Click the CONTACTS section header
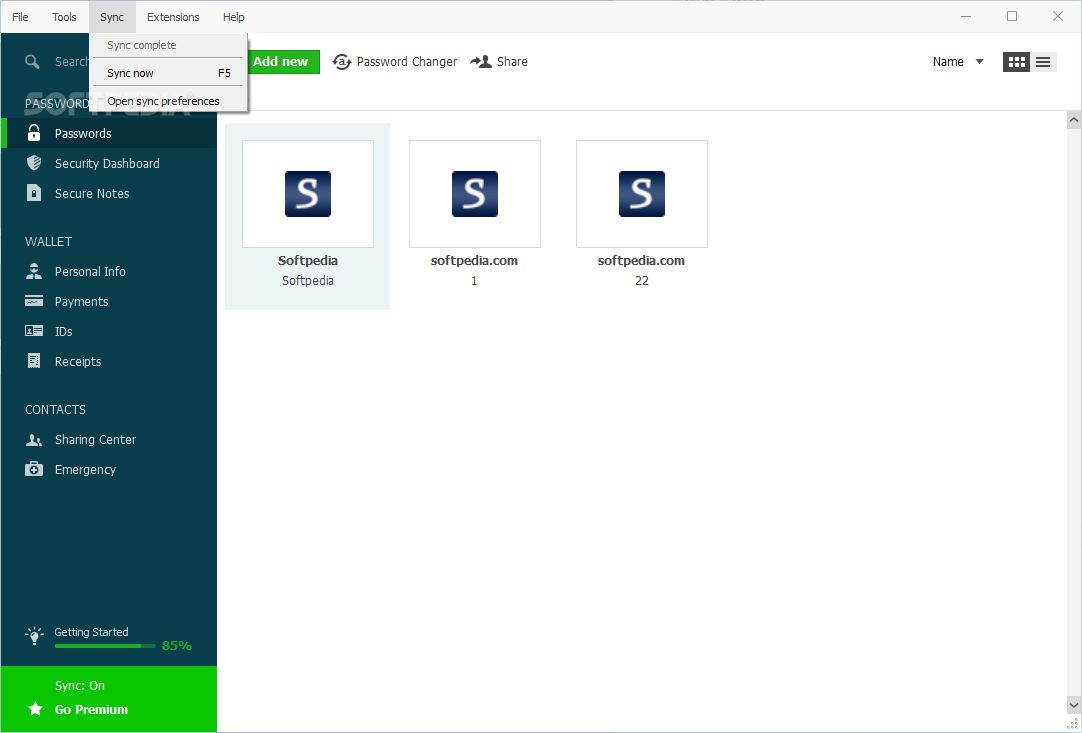1082x733 pixels. (x=55, y=409)
